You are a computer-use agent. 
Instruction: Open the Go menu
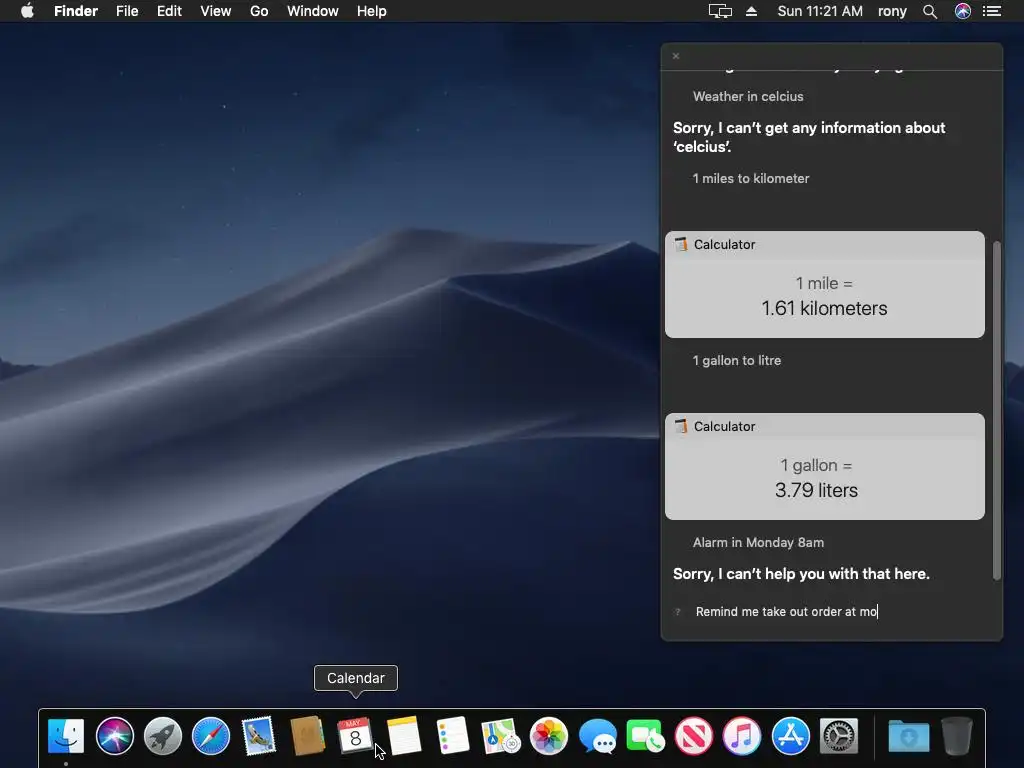coord(259,11)
